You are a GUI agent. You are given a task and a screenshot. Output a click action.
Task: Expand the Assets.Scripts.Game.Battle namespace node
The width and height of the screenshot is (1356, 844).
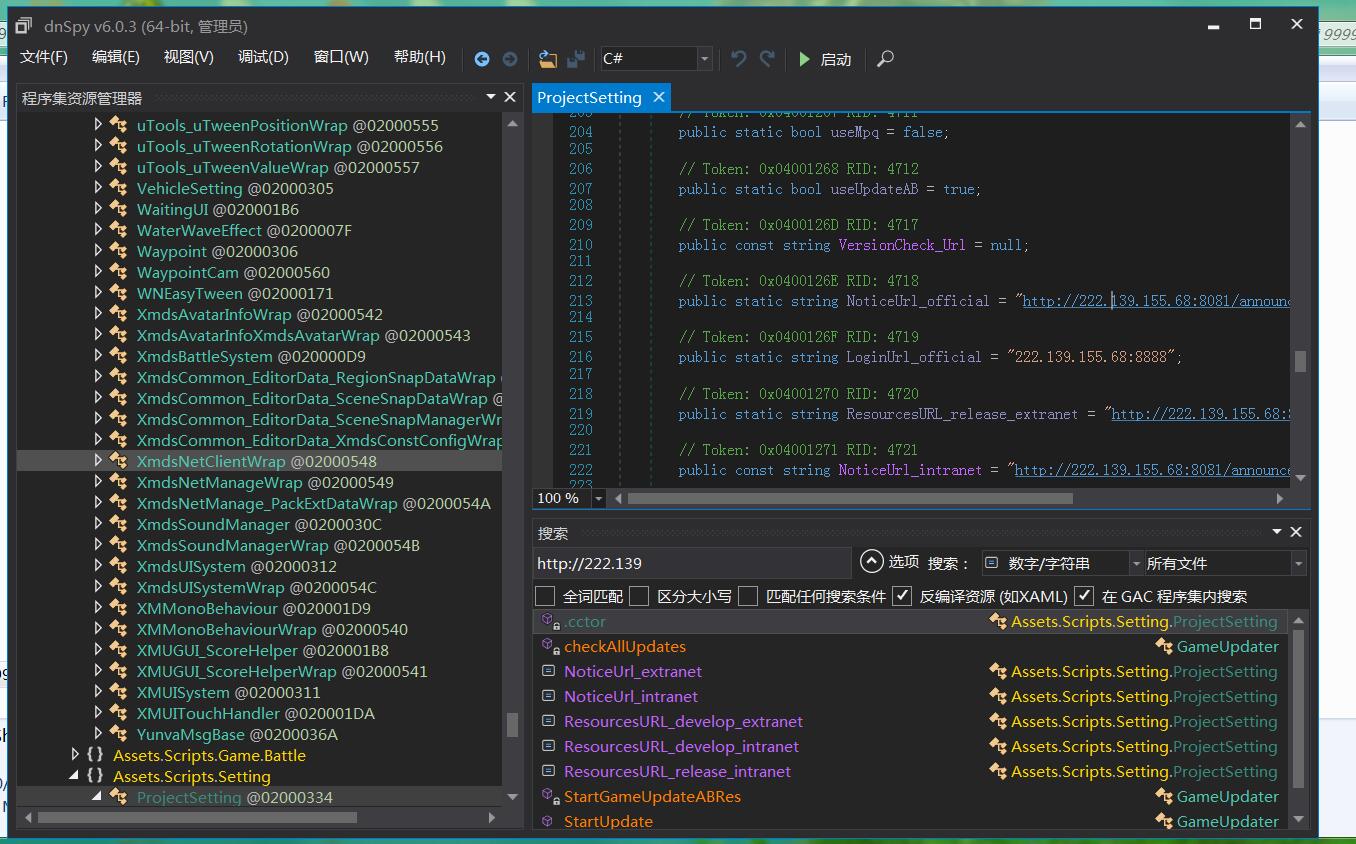coord(75,755)
